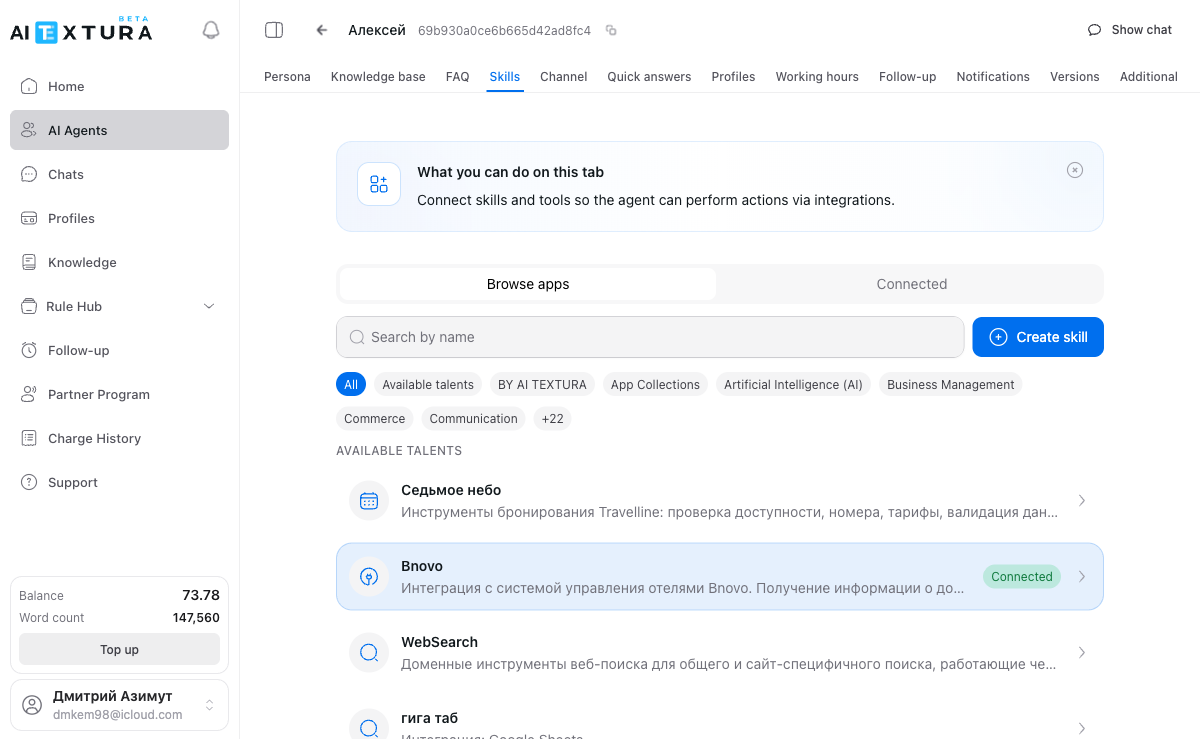This screenshot has height=739, width=1200.
Task: Open the user account switcher arrows
Action: pos(210,705)
